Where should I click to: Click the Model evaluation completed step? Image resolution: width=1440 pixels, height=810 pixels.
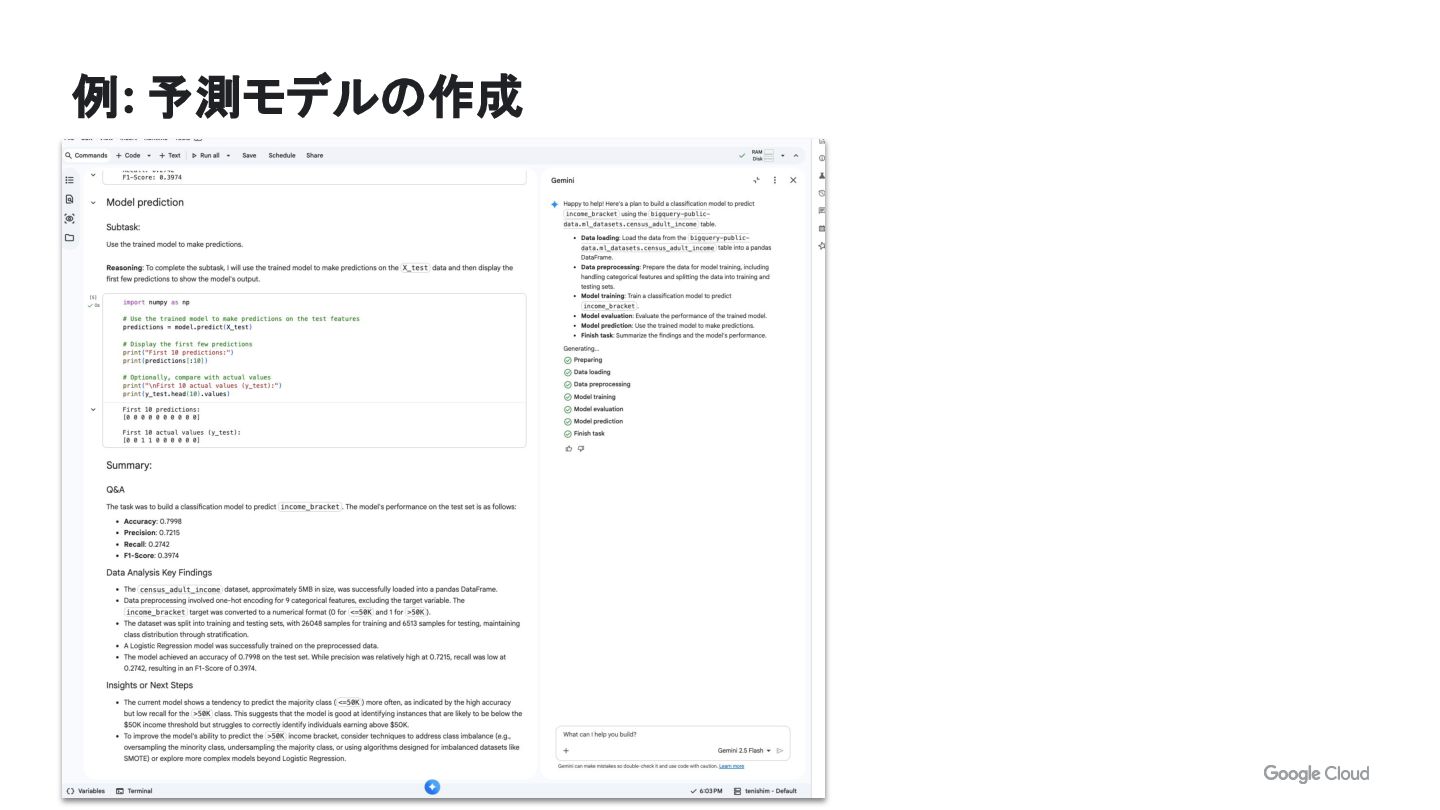point(594,409)
